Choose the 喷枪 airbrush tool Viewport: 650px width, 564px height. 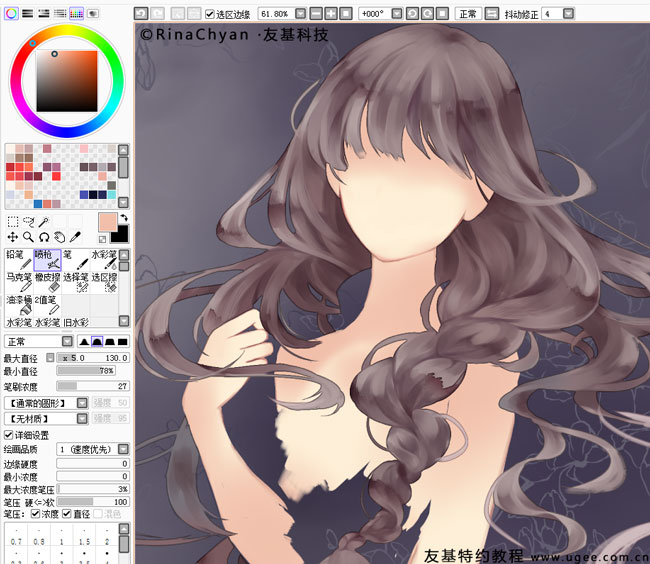pos(47,260)
